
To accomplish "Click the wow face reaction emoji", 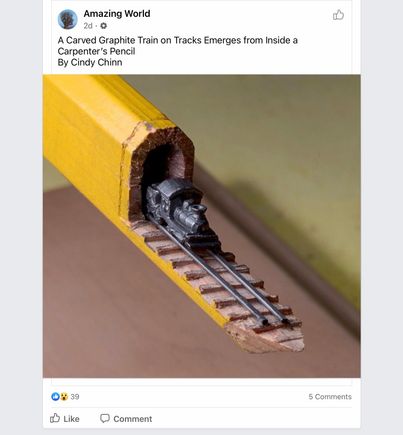I will coord(64,396).
